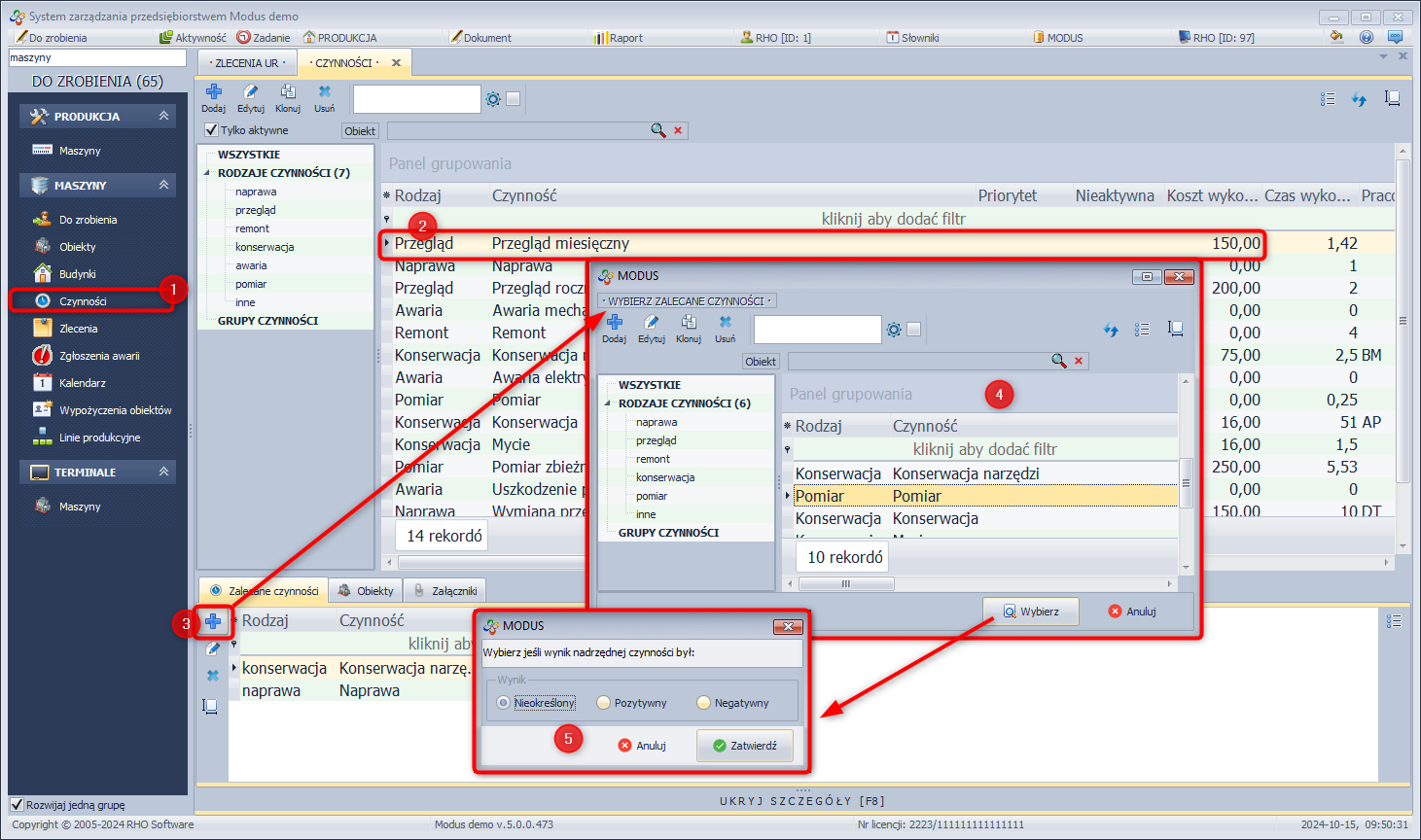Select the Pozytywny radio option
The height and width of the screenshot is (840, 1421).
(x=604, y=703)
